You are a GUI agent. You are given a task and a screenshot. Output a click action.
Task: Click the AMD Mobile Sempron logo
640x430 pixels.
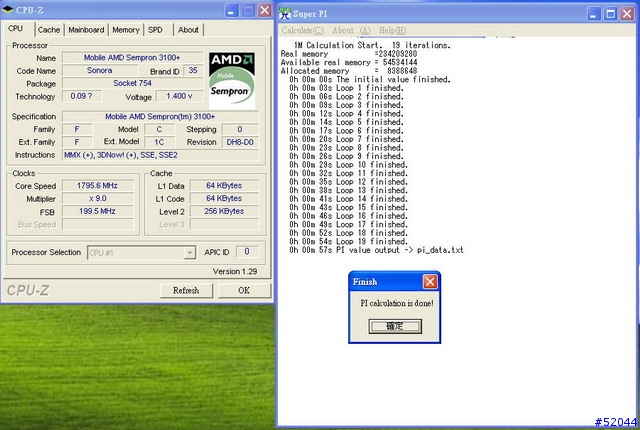[x=231, y=80]
